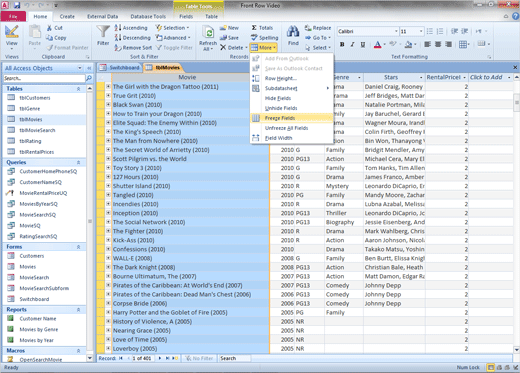
Task: Click the record Search box at bottom
Action: tap(235, 358)
